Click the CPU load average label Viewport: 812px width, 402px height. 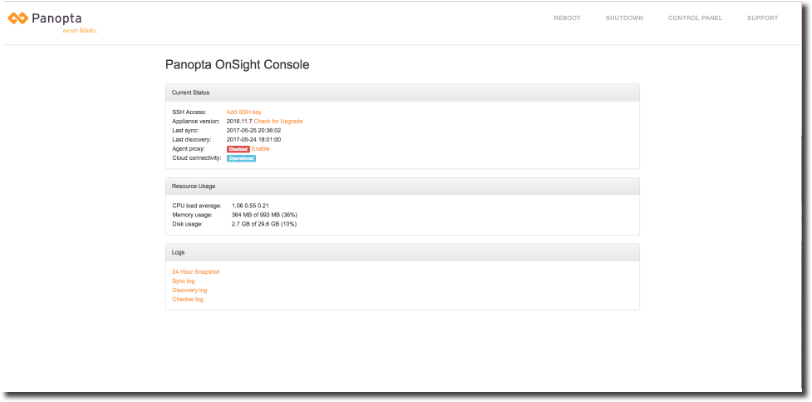click(x=197, y=206)
